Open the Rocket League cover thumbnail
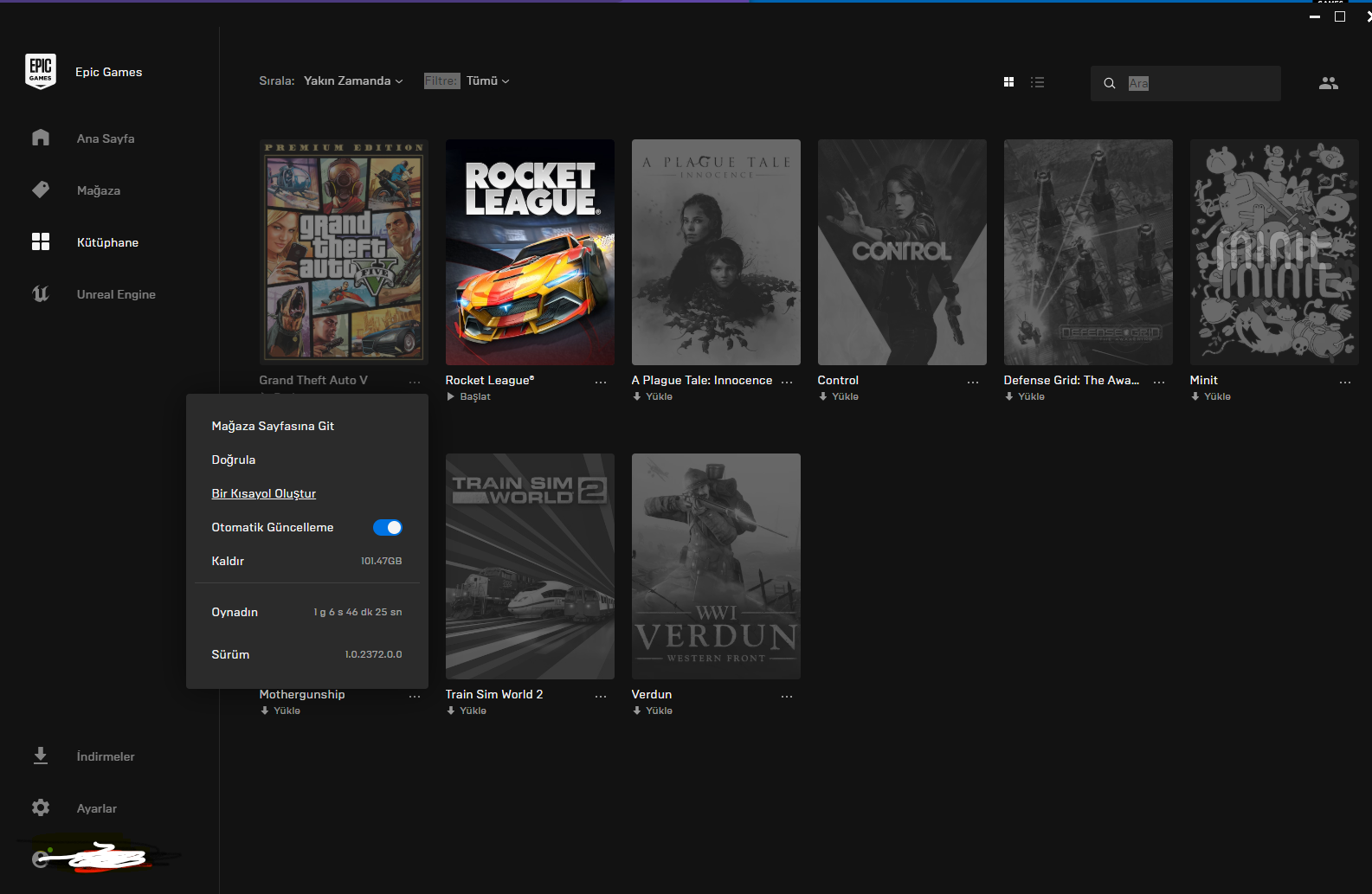The height and width of the screenshot is (894, 1372). 530,252
